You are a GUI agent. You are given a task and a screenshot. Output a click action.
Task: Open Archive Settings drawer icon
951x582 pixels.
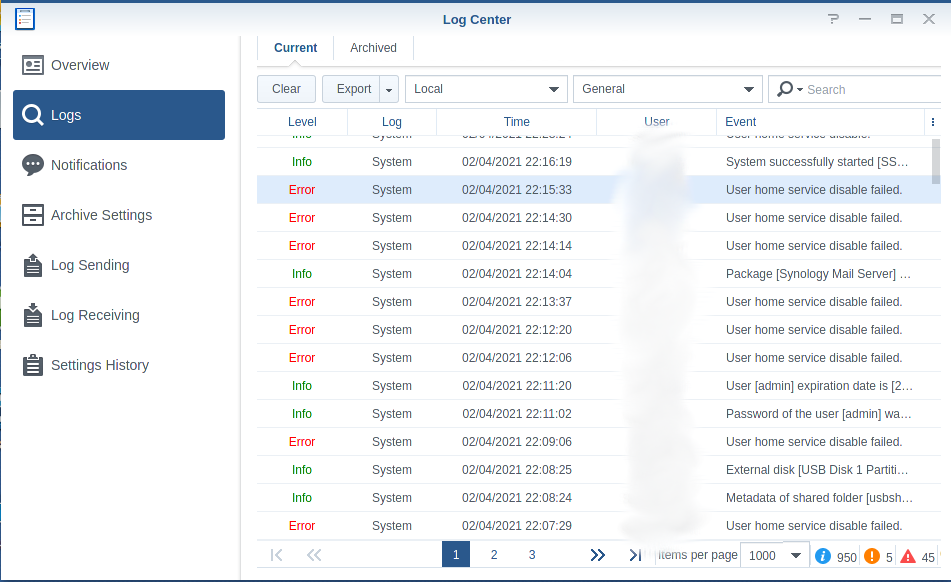pos(33,215)
